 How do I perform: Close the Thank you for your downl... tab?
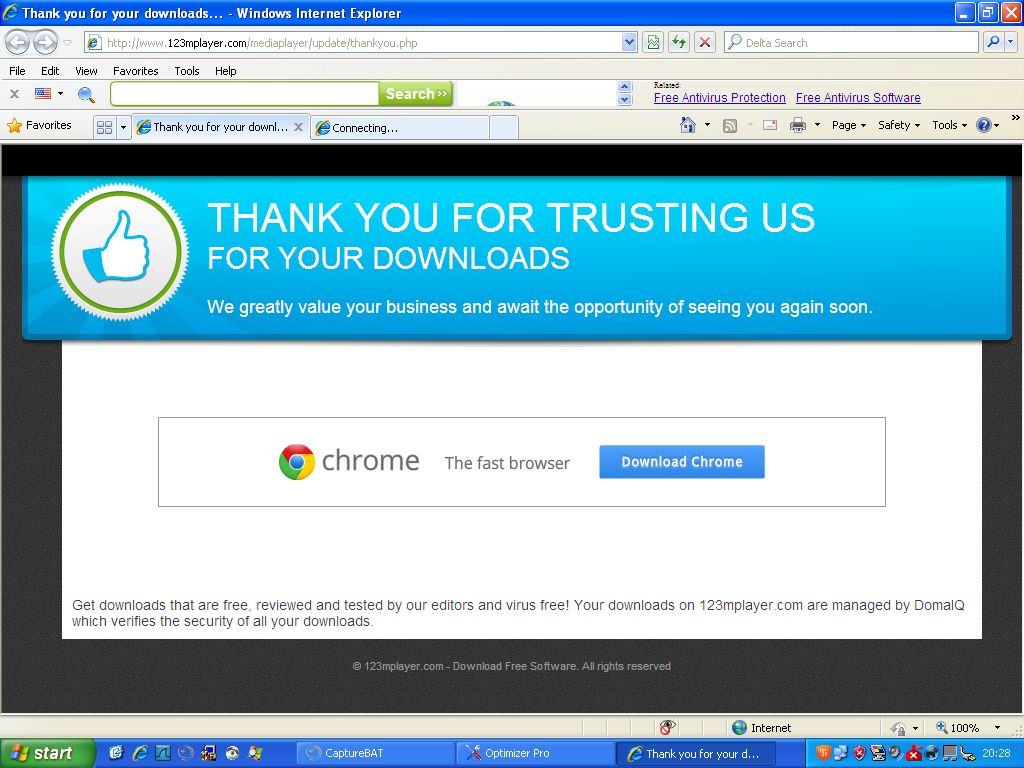(298, 127)
